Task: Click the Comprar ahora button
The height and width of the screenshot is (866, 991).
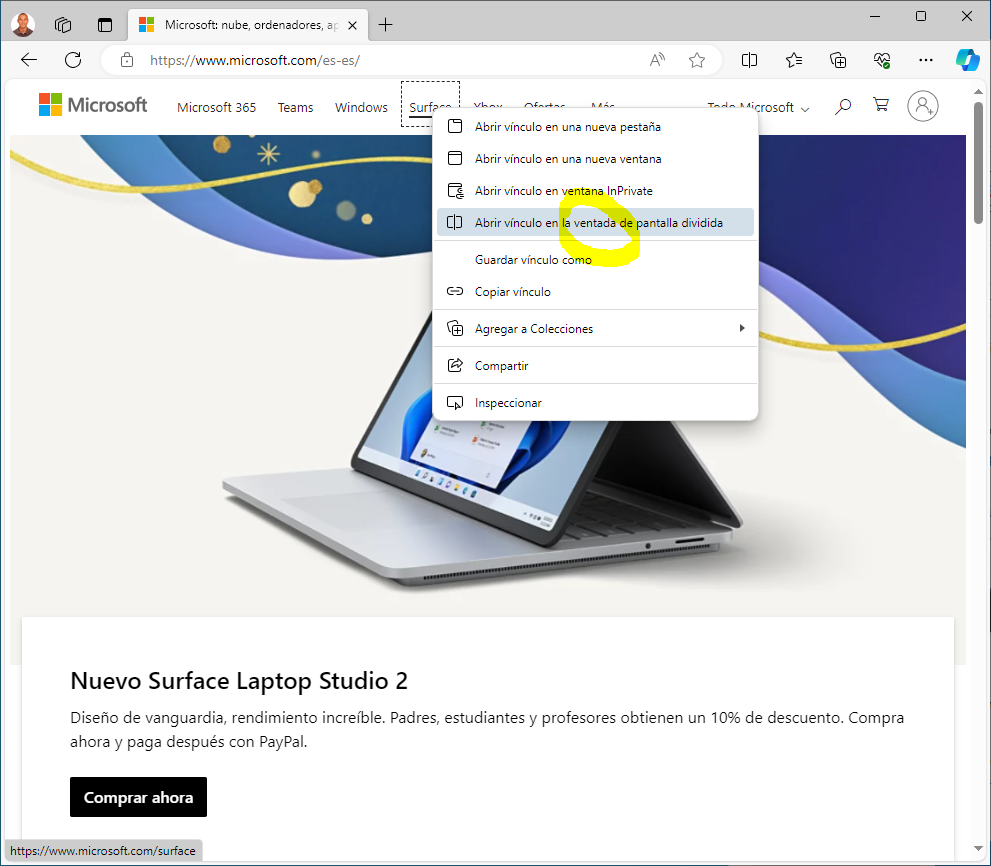Action: pos(138,797)
